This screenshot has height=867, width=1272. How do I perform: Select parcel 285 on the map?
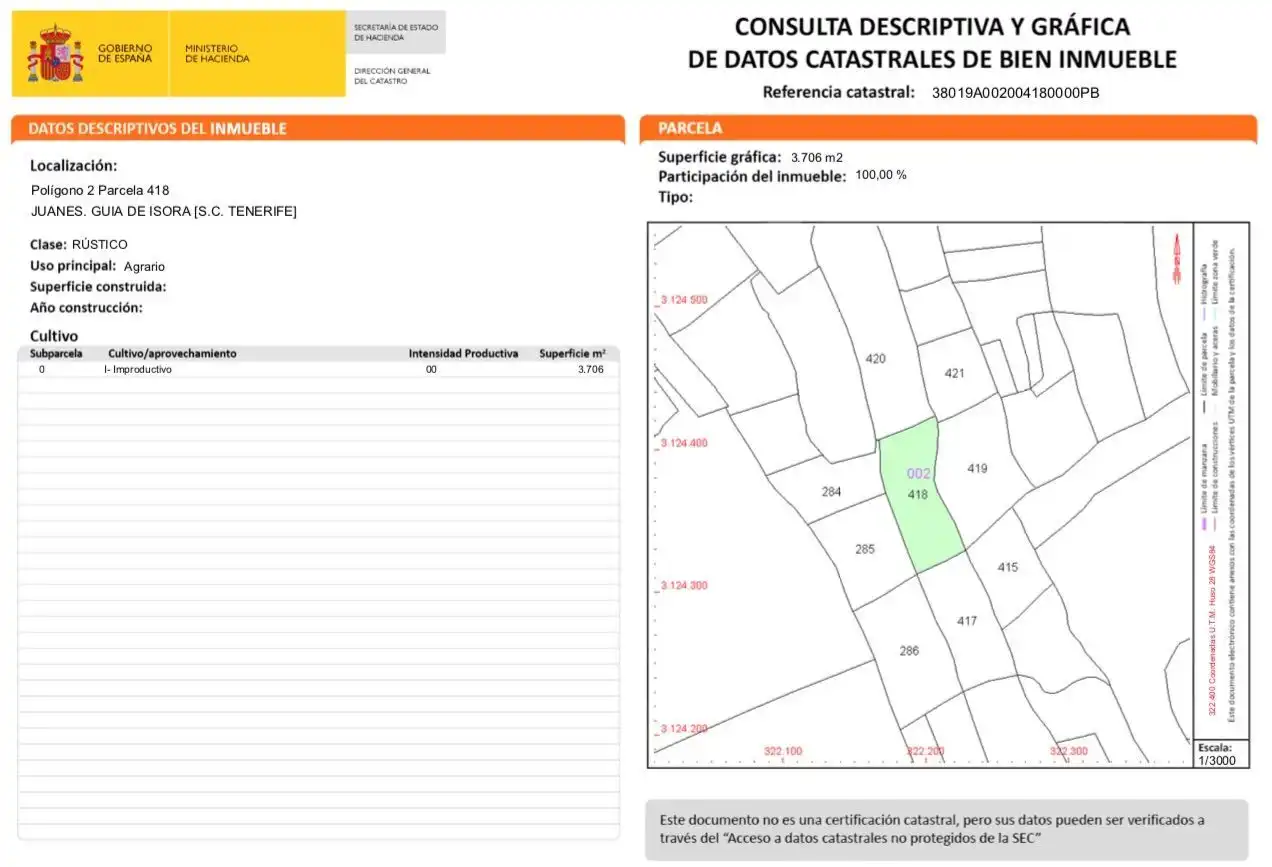pyautogui.click(x=865, y=549)
